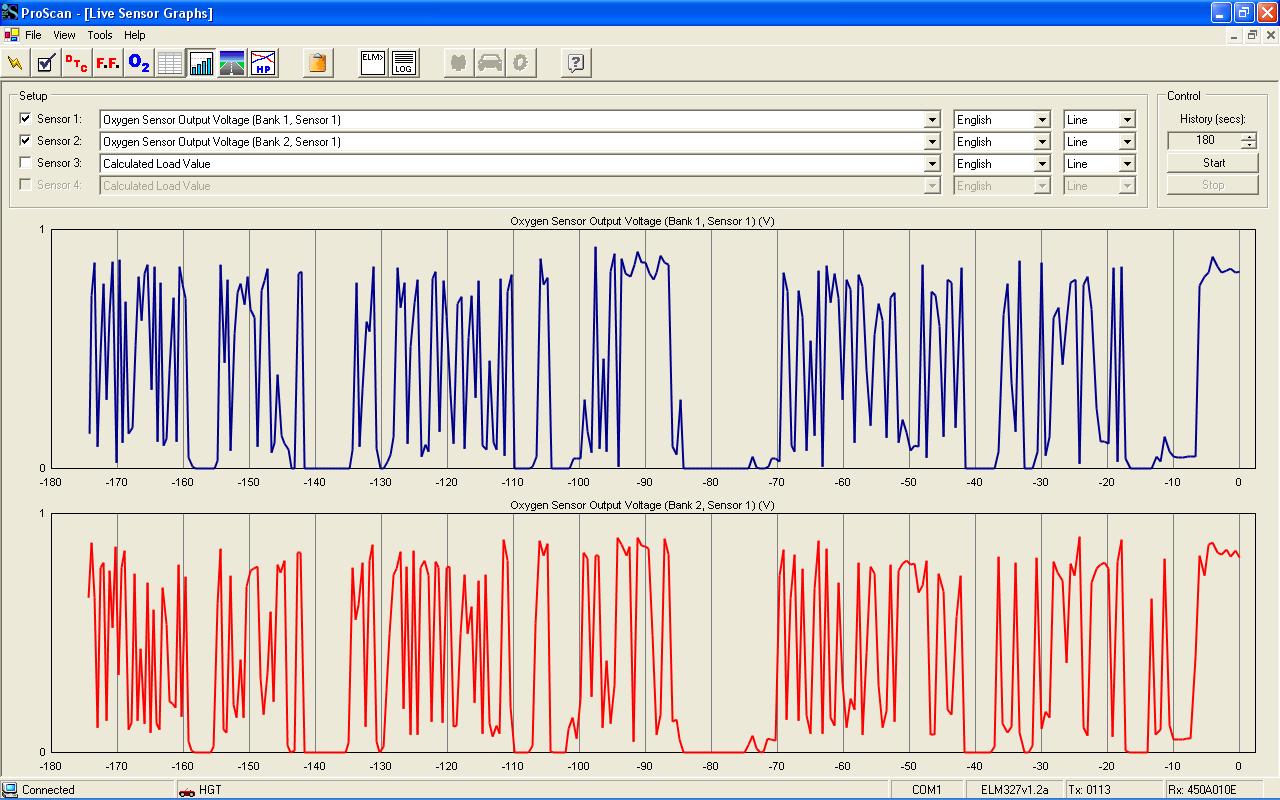Expand Sensor 3 Line graph type dropdown
The image size is (1280, 800).
[1127, 164]
